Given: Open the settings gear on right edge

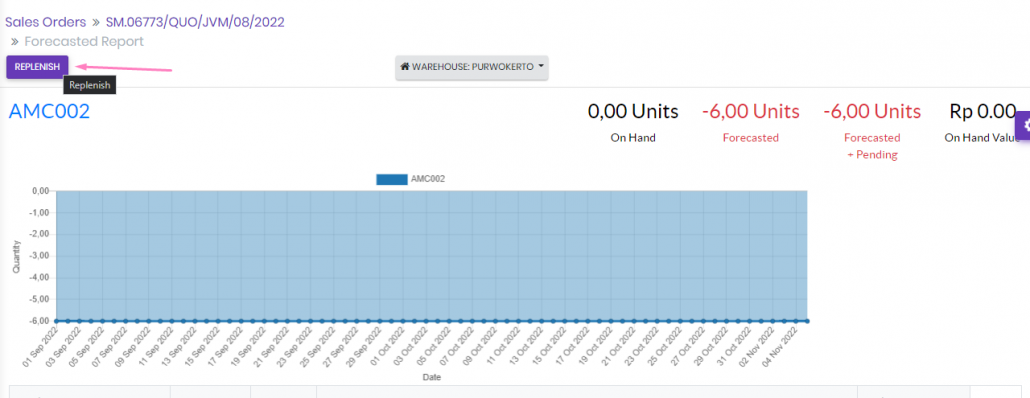Looking at the screenshot, I should [1023, 125].
